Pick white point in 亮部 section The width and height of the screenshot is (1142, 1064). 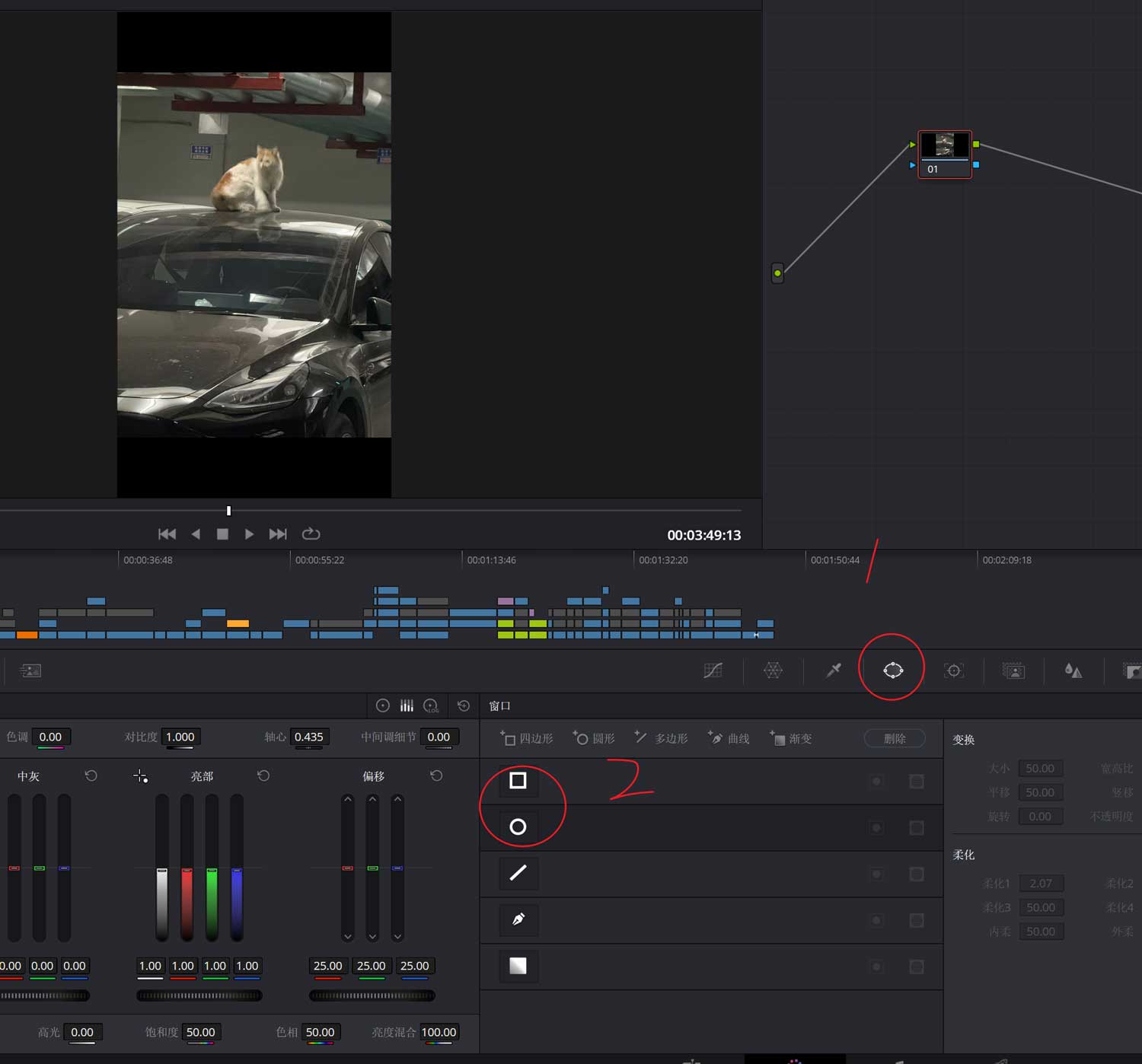(140, 776)
